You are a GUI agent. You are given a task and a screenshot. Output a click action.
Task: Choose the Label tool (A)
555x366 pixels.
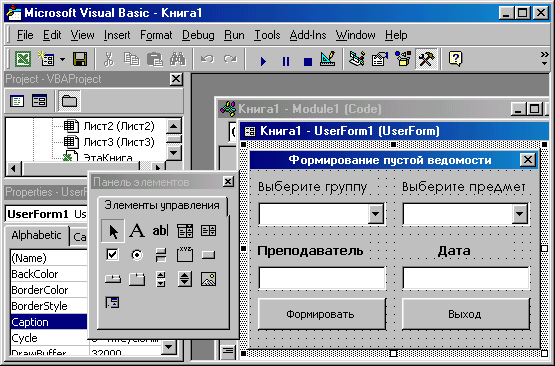click(137, 231)
